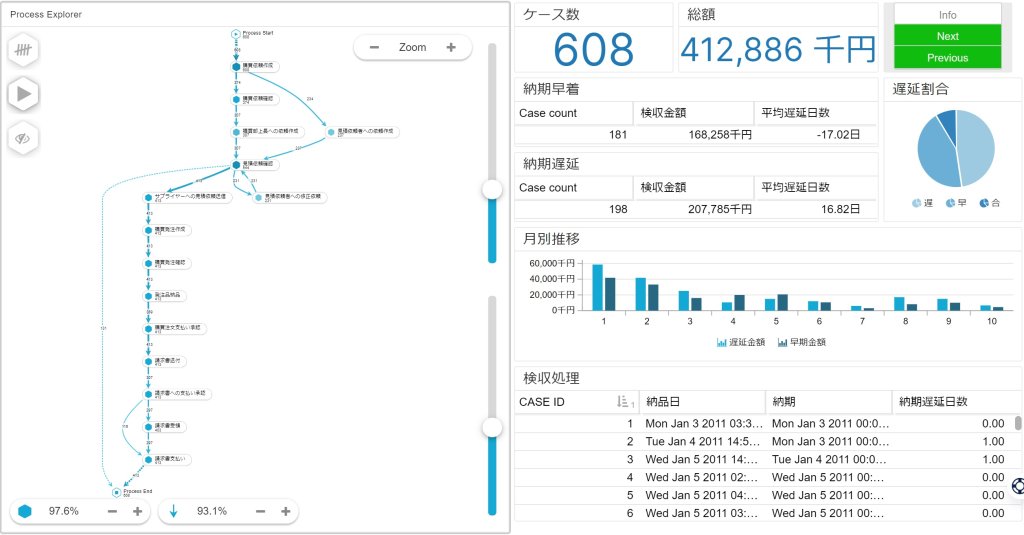Click the Previous green button
This screenshot has width=1024, height=535.
(947, 58)
